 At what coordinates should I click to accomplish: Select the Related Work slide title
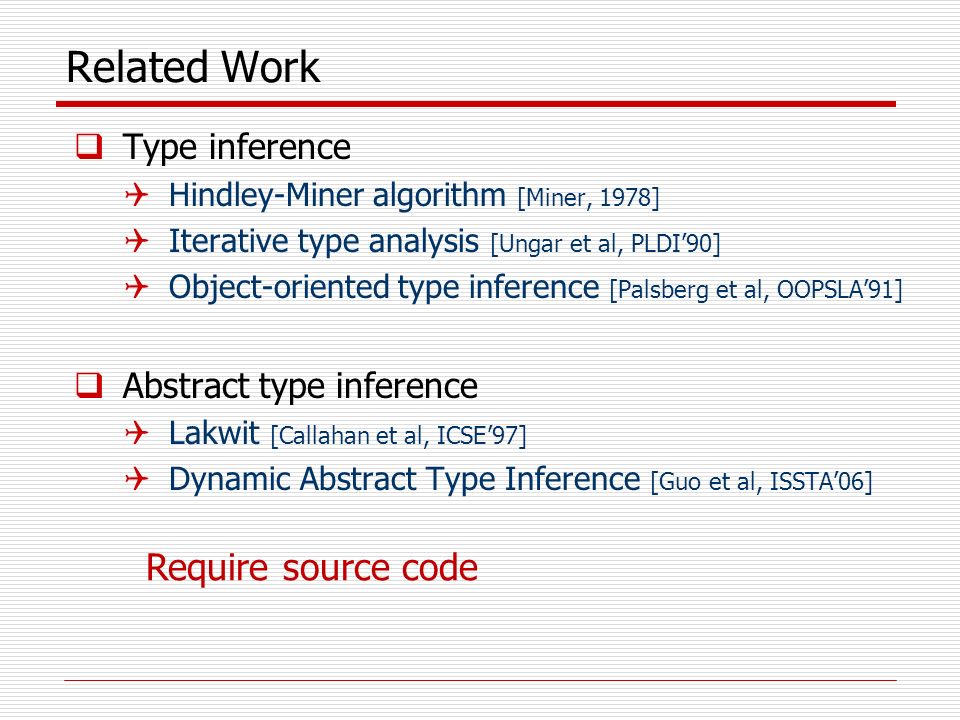pos(193,67)
